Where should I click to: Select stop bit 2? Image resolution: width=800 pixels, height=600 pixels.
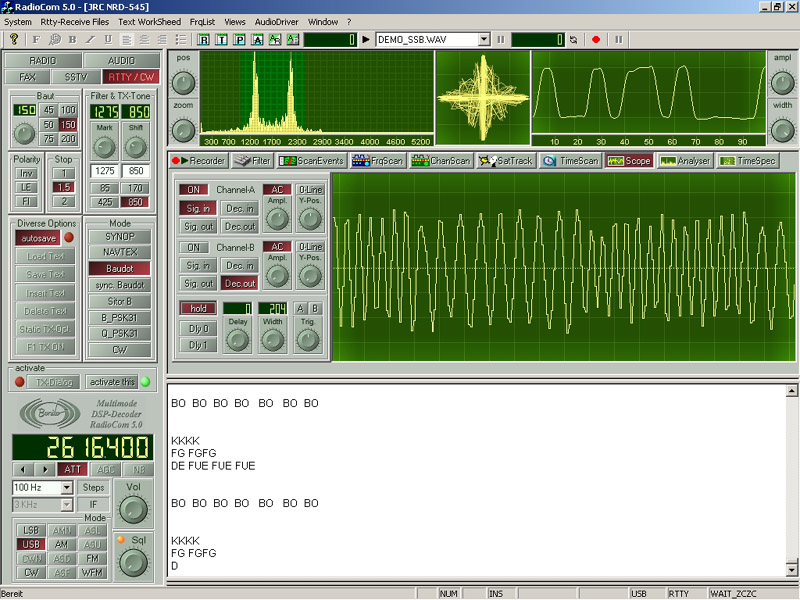pos(64,201)
